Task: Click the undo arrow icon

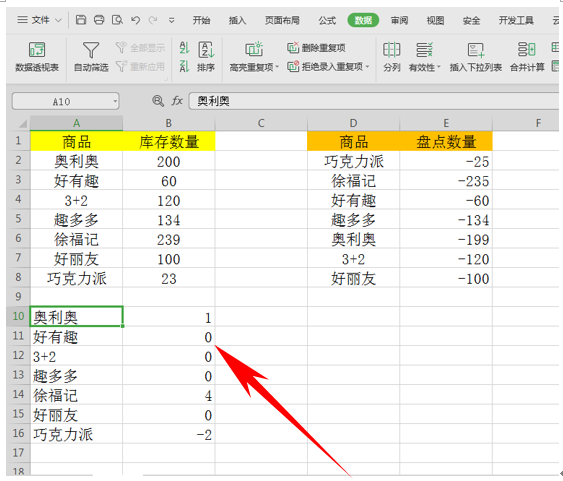Action: pyautogui.click(x=135, y=20)
